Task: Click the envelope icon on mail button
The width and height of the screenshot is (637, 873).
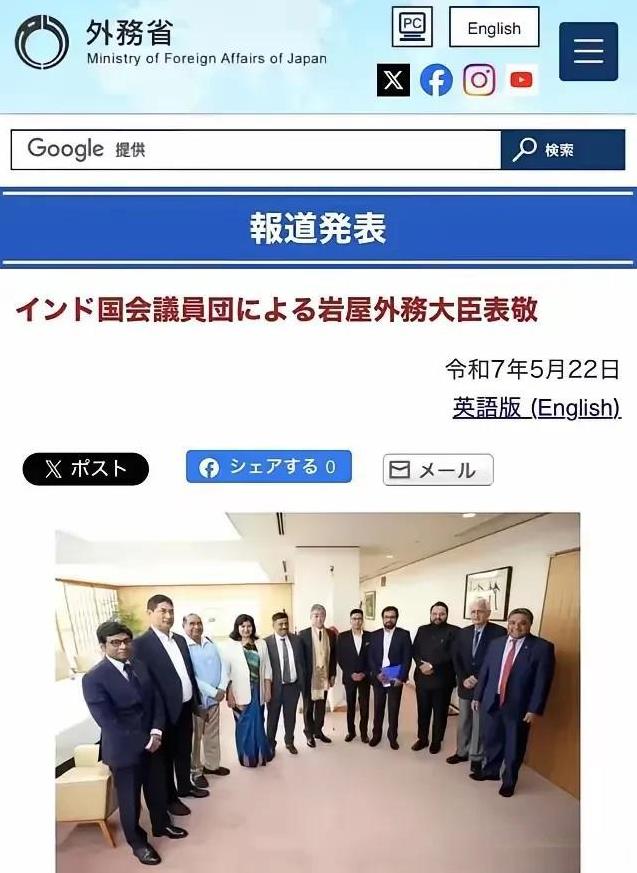Action: (399, 470)
